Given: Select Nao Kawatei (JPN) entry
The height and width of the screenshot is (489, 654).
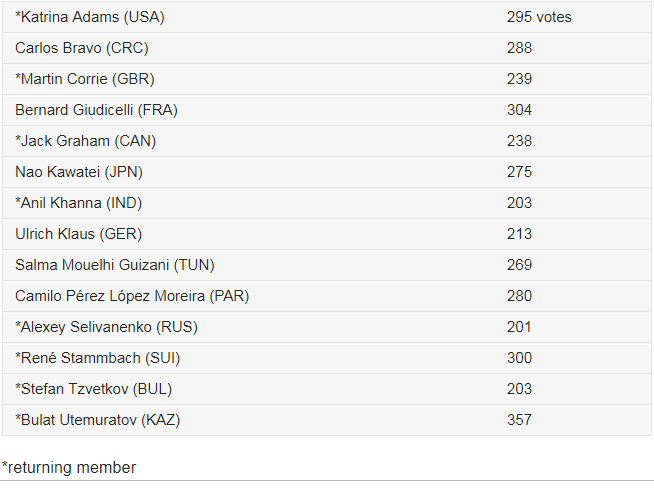Looking at the screenshot, I should pos(79,172).
